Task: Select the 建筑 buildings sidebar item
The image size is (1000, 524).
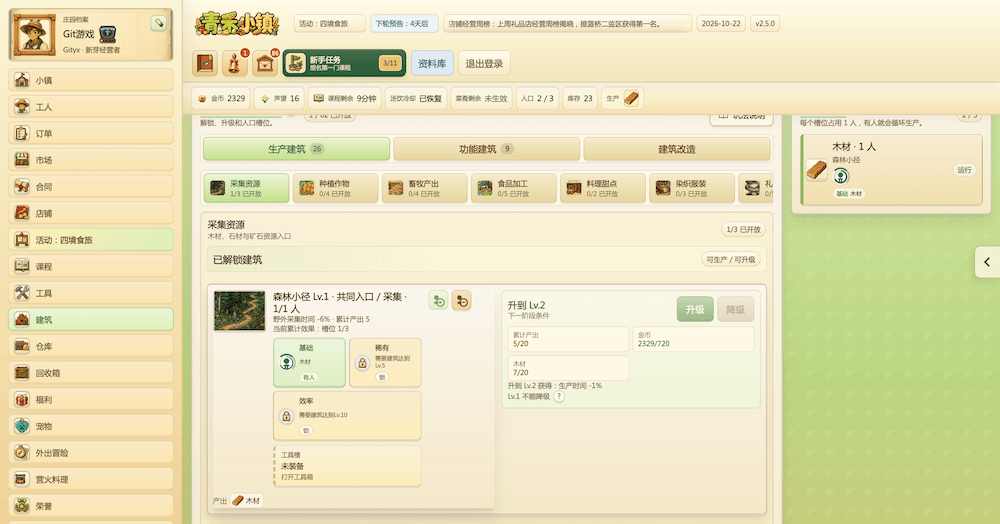Action: click(x=91, y=319)
